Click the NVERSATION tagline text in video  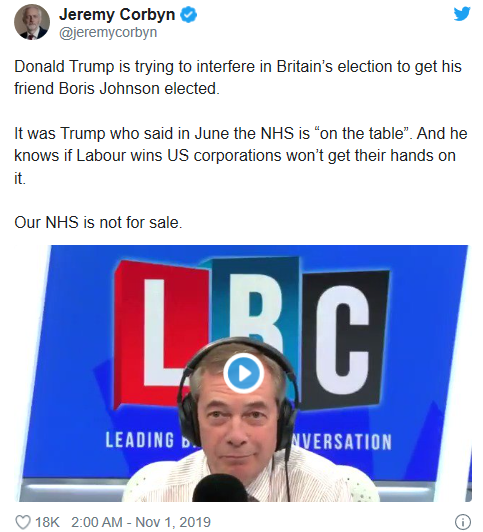click(342, 441)
